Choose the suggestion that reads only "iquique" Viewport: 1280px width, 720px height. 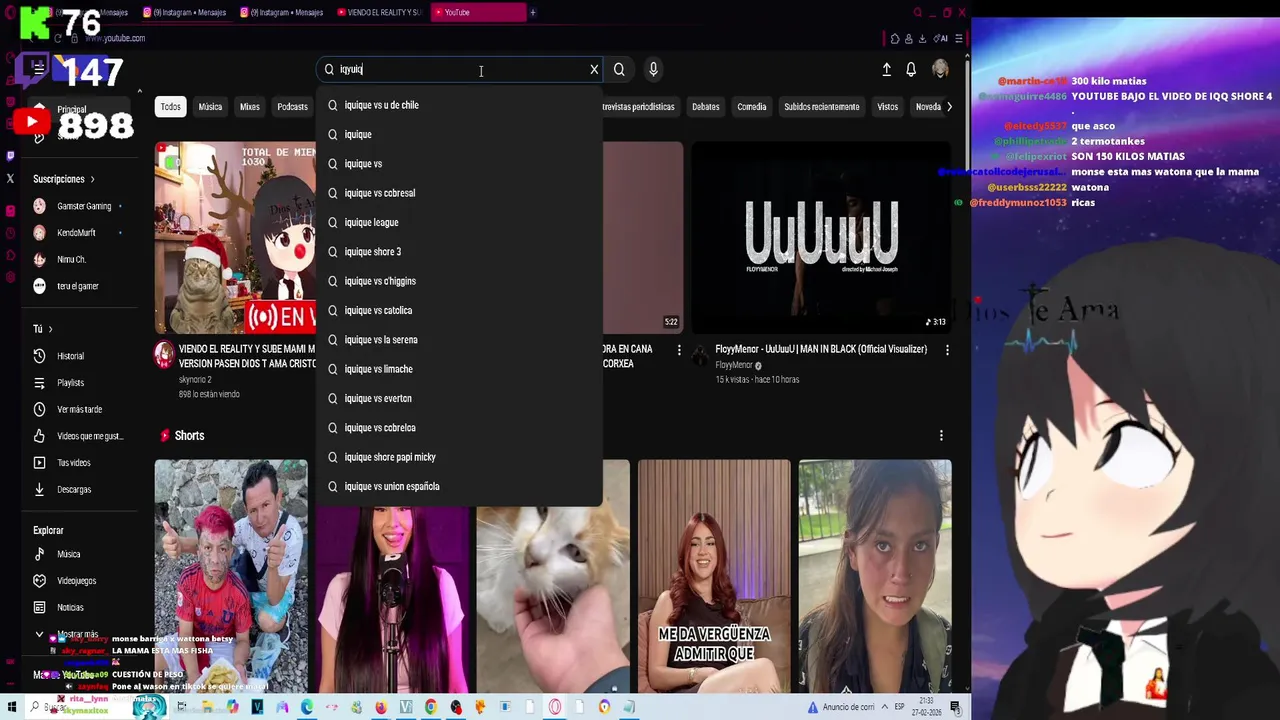[x=459, y=134]
